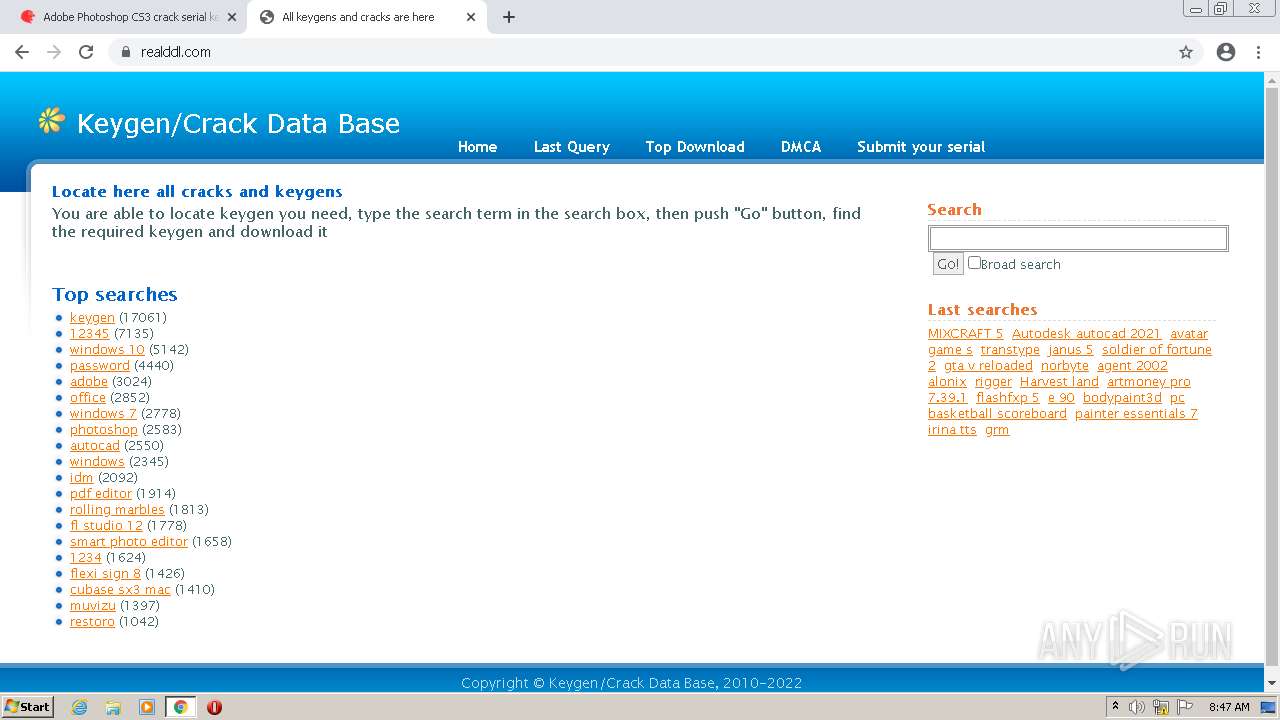Open the flexi sign 8 link

(x=105, y=574)
